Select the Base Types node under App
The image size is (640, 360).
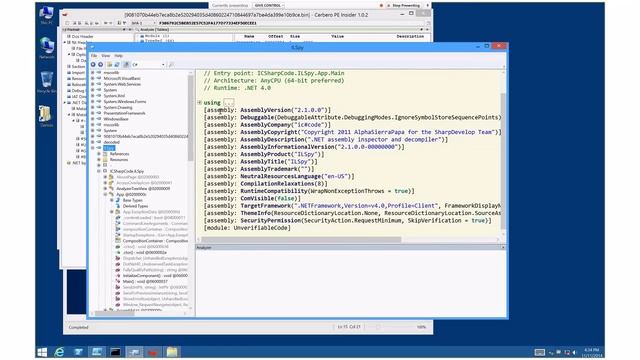133,200
